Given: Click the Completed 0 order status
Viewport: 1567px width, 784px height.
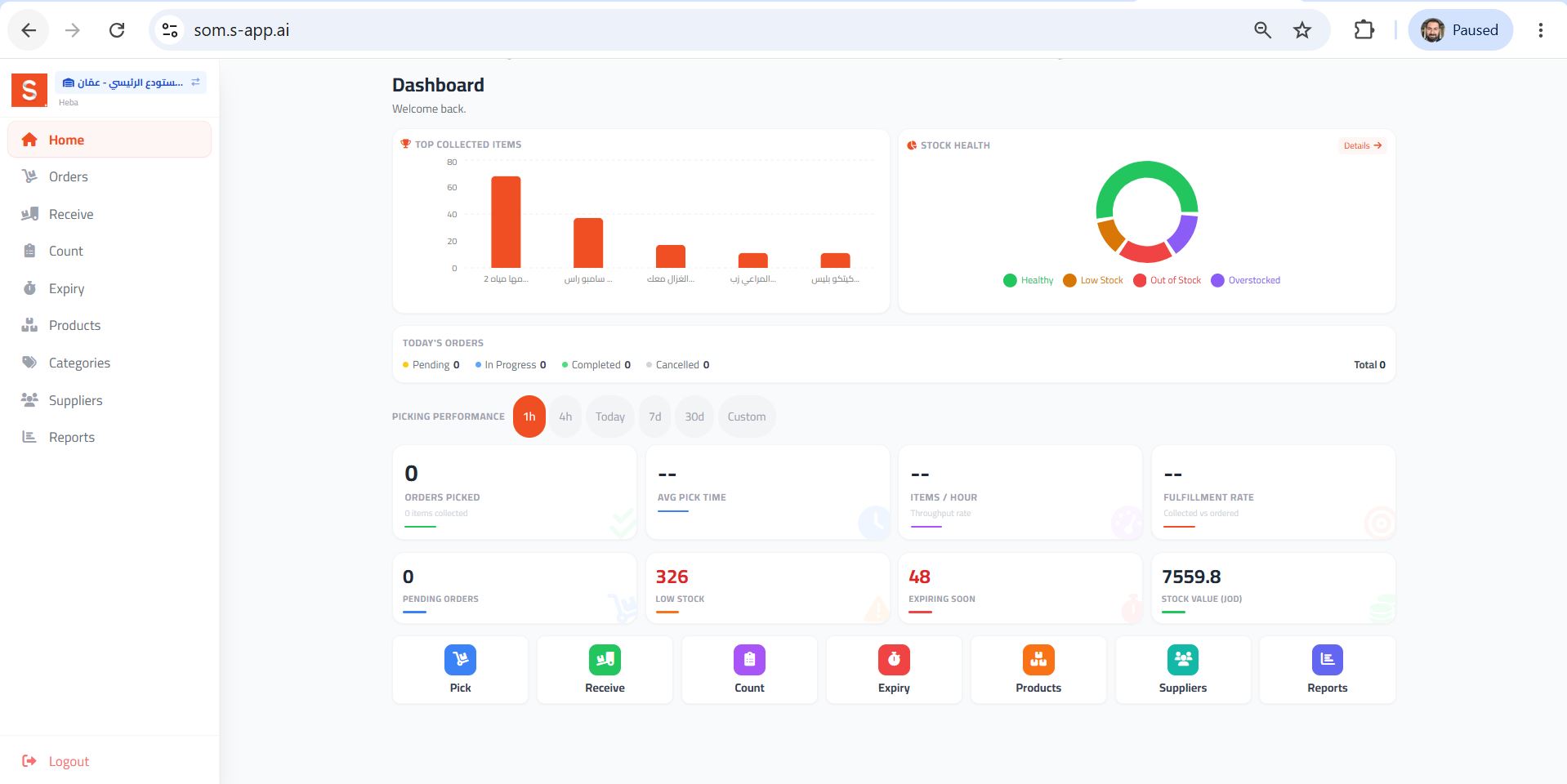Looking at the screenshot, I should tap(596, 365).
